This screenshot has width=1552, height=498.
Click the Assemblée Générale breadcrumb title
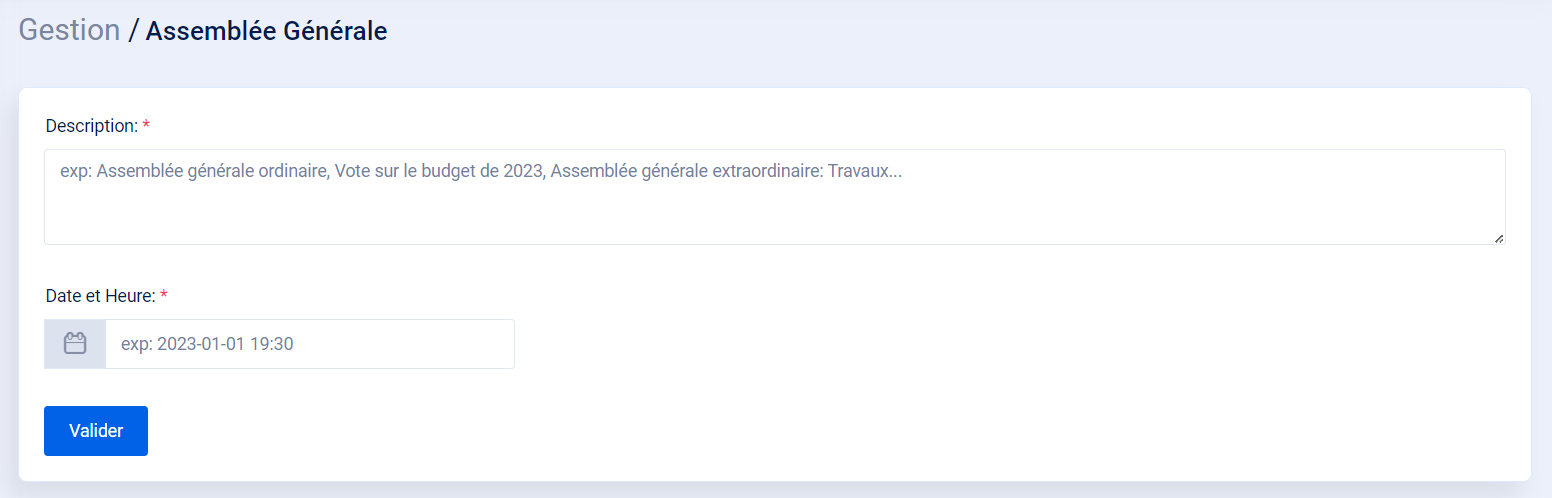click(x=266, y=31)
